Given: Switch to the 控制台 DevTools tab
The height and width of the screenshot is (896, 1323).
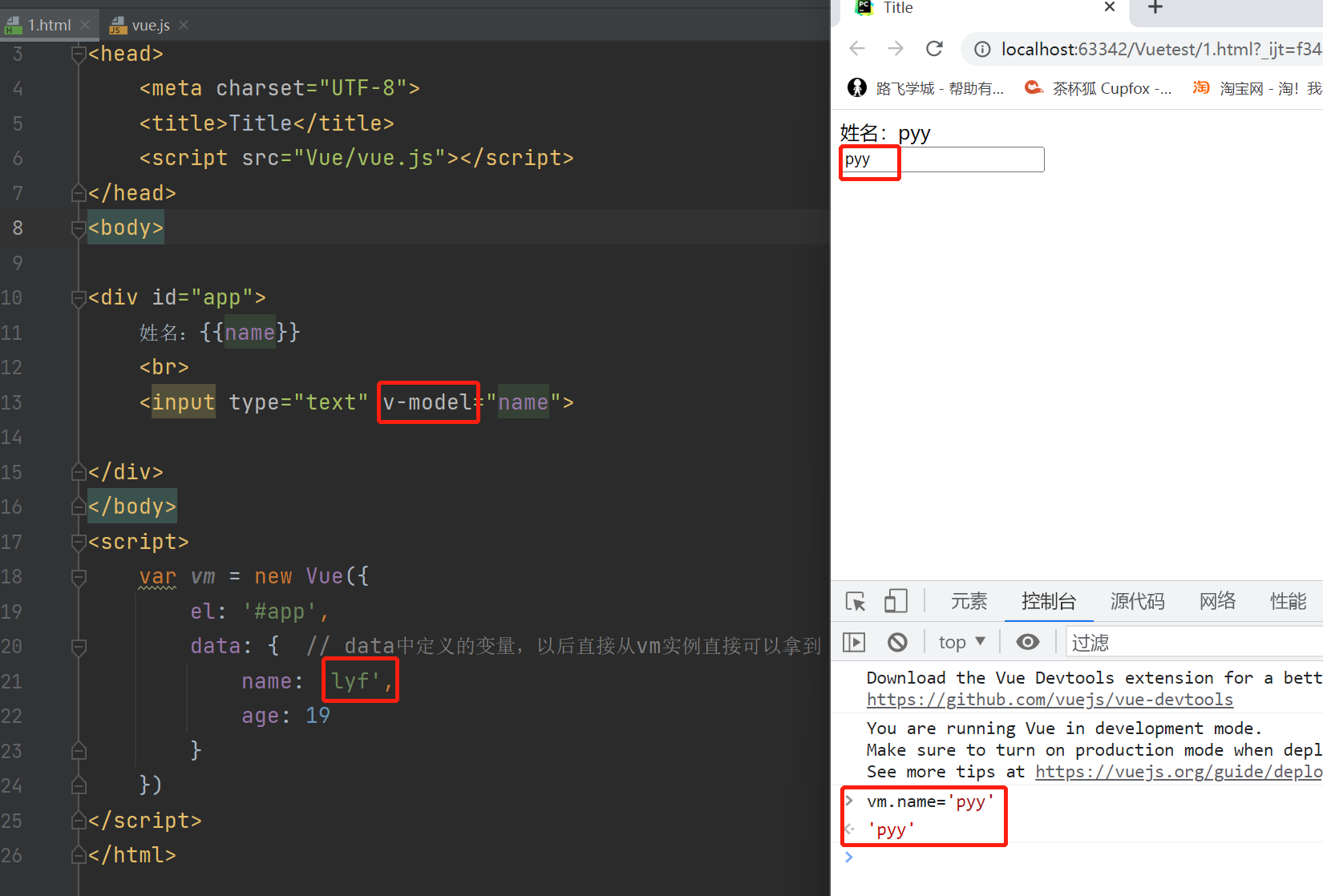Looking at the screenshot, I should click(x=1049, y=601).
